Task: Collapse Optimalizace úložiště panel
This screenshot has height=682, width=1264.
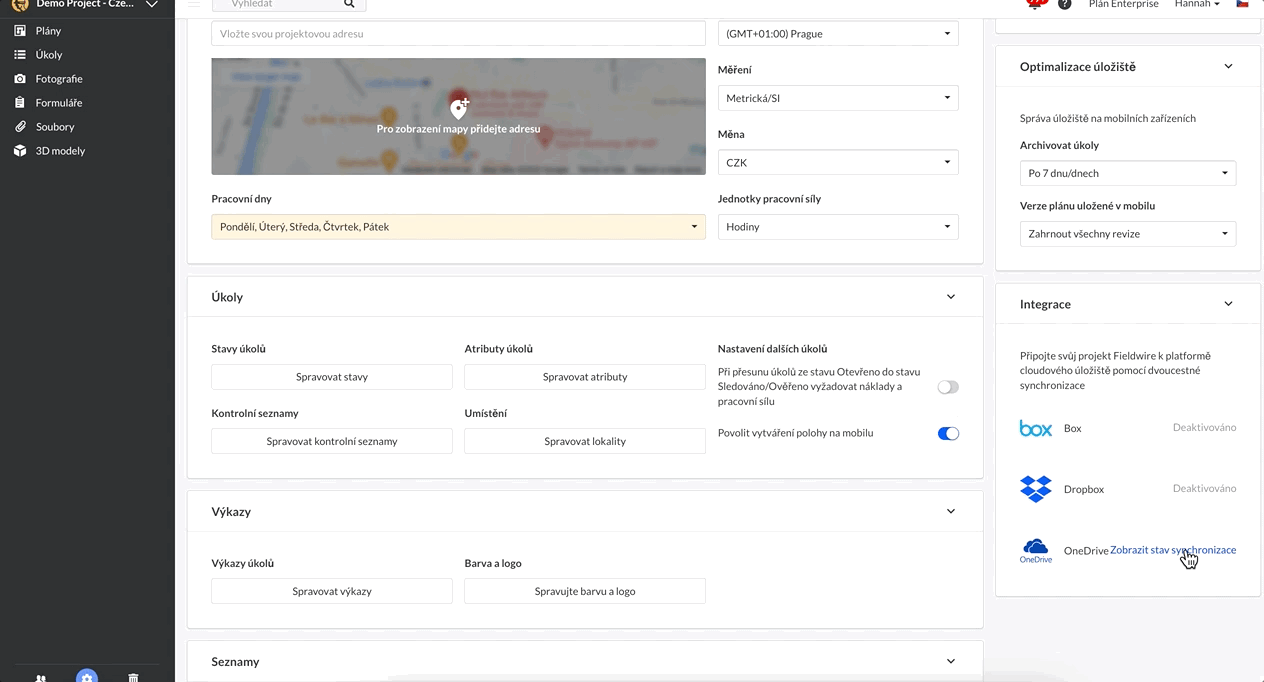Action: pos(1229,67)
